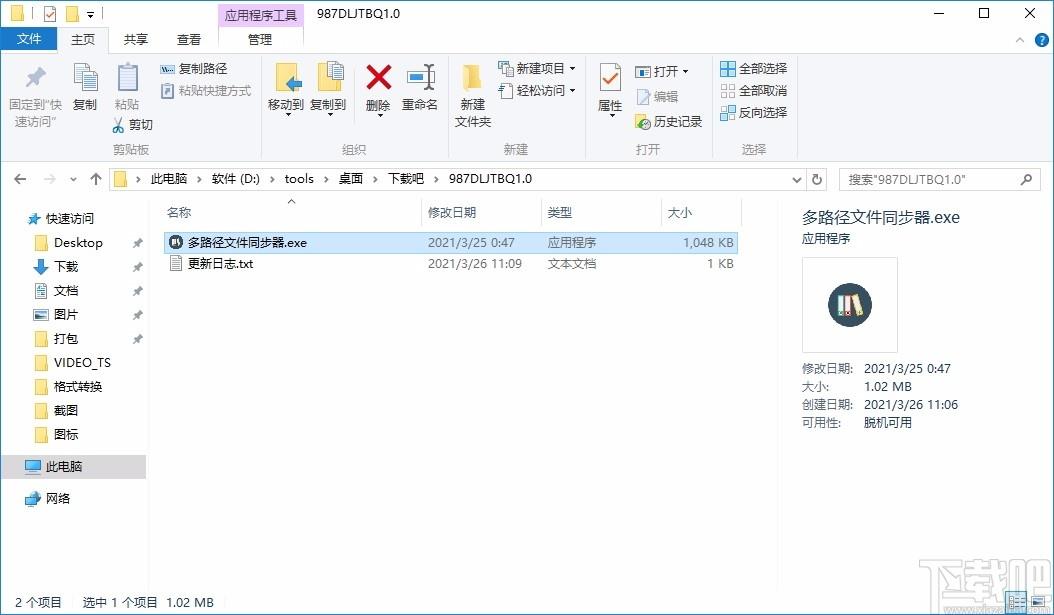The image size is (1054, 615).
Task: Create a New folder
Action: coord(473,95)
